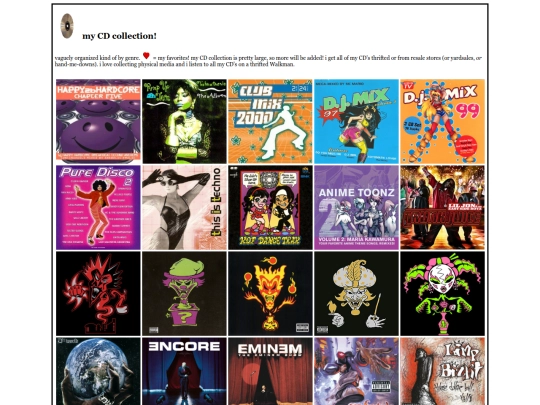Select the Pure Disco 2 album cover
The image size is (540, 405).
point(98,207)
